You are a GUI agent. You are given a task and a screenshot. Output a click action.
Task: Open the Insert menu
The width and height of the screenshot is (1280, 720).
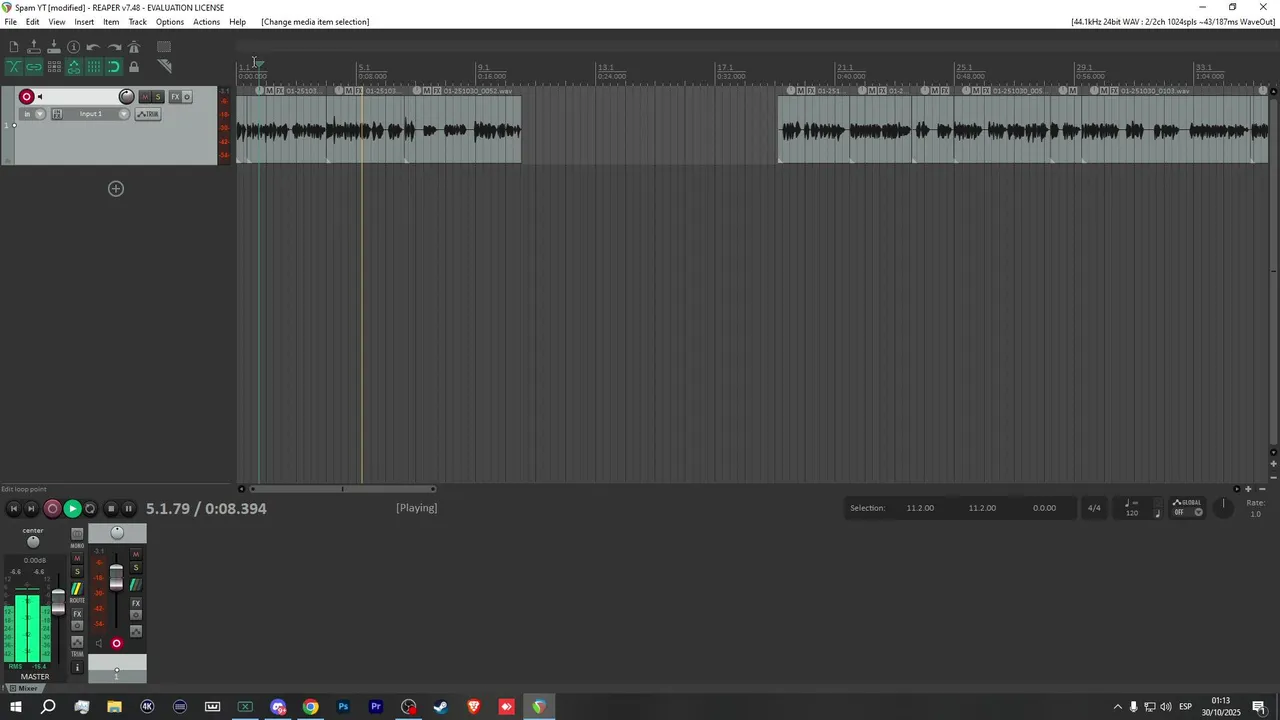tap(84, 22)
